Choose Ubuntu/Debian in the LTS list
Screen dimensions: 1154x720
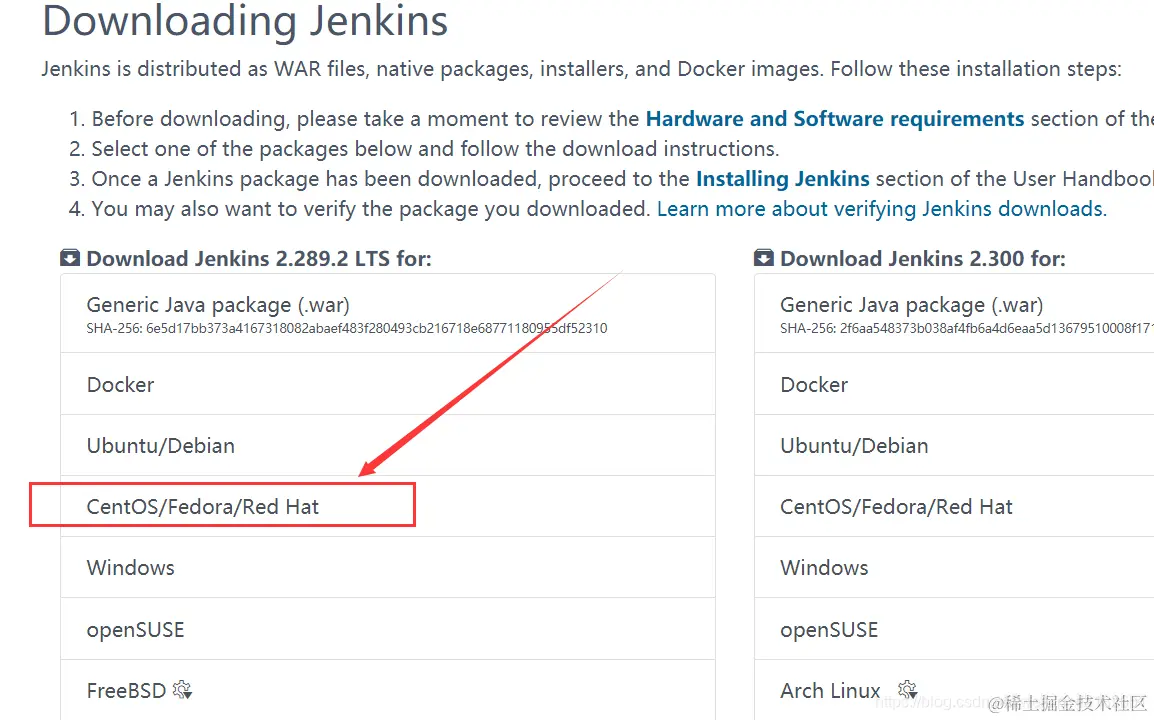coord(388,445)
